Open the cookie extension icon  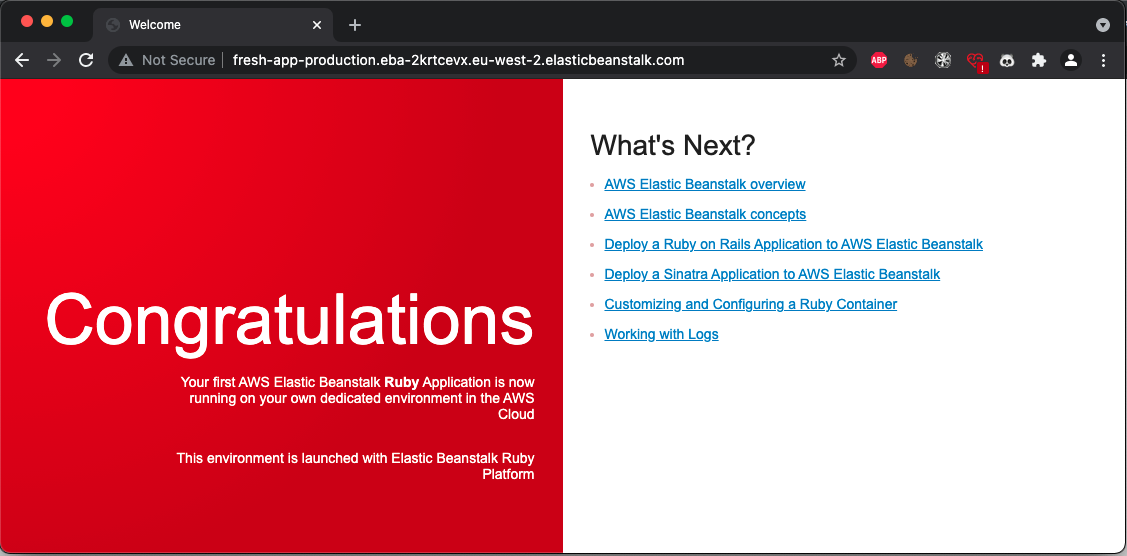tap(910, 60)
